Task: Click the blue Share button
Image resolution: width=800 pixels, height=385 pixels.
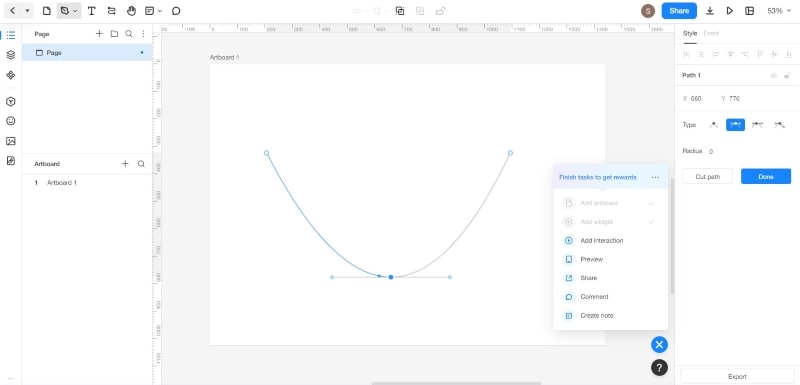Action: coord(679,11)
